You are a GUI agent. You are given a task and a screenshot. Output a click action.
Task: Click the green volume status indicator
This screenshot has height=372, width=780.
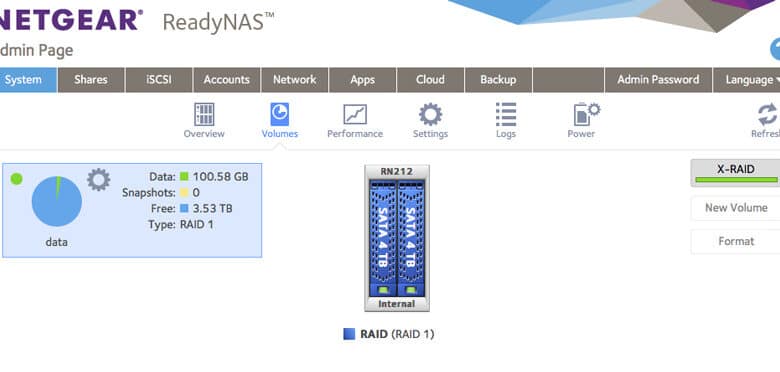click(16, 179)
